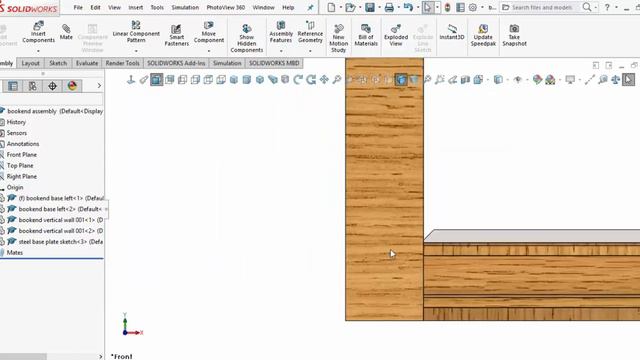Open the Edit menu

[96, 7]
